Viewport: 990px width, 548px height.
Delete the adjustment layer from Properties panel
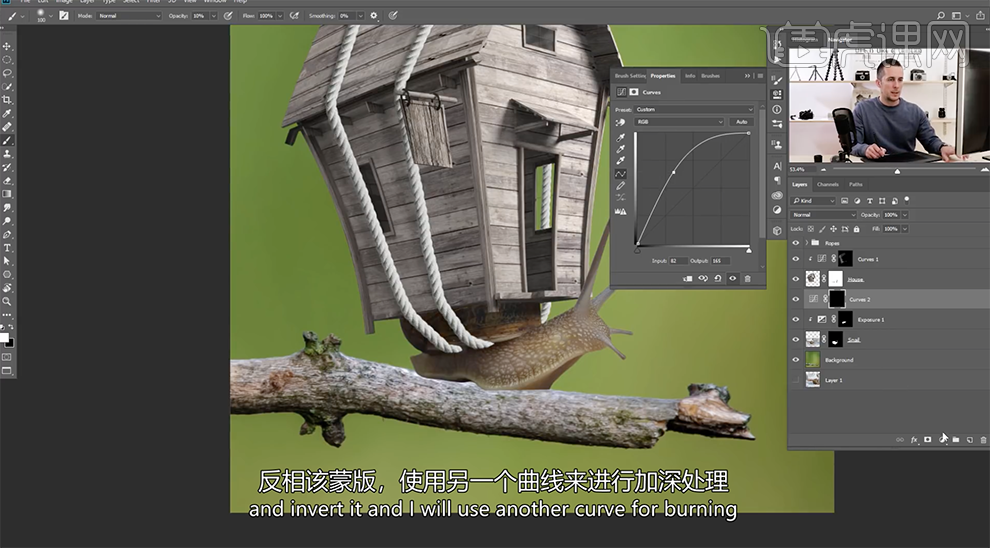click(x=748, y=278)
